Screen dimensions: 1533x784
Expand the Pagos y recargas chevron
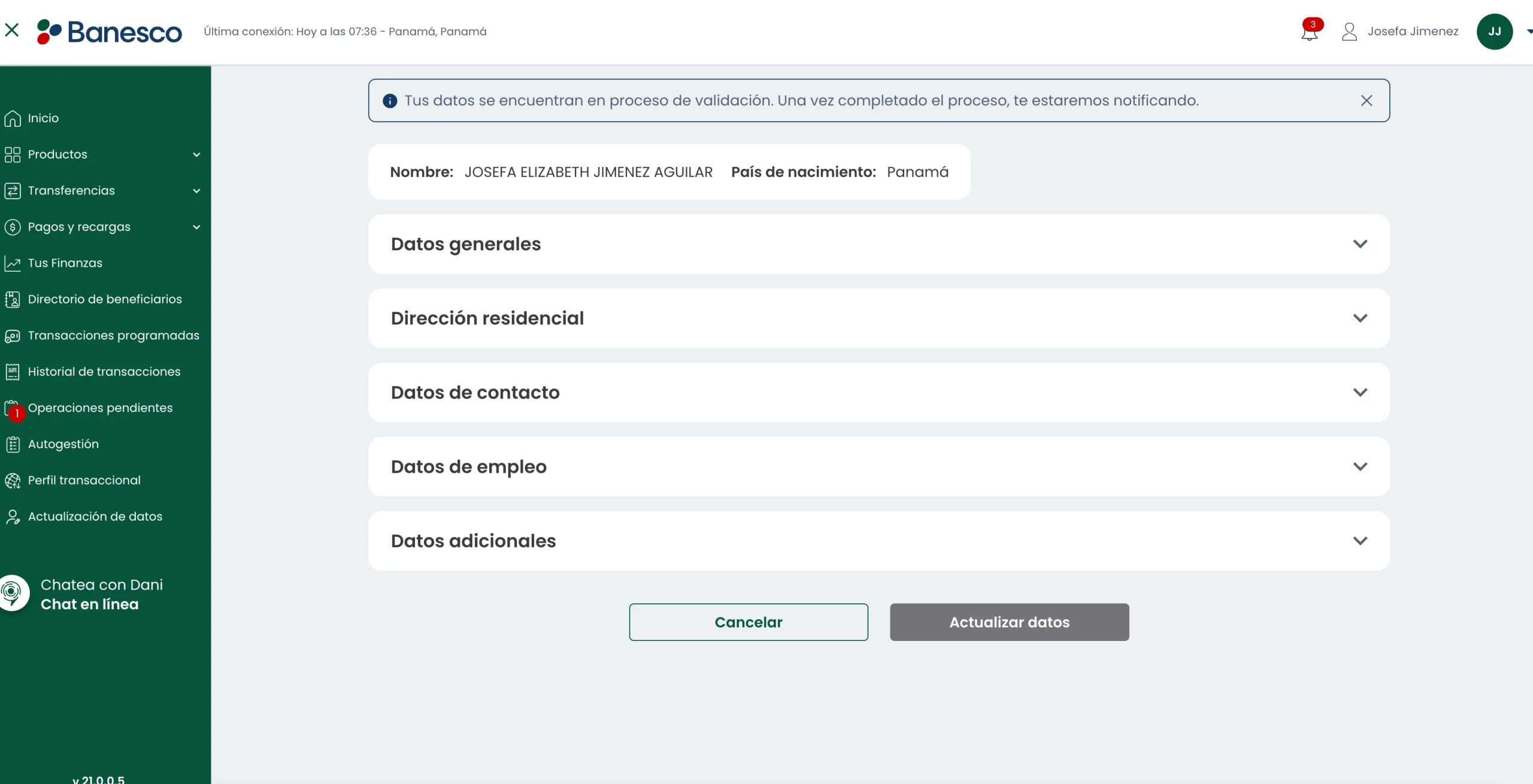click(x=196, y=227)
